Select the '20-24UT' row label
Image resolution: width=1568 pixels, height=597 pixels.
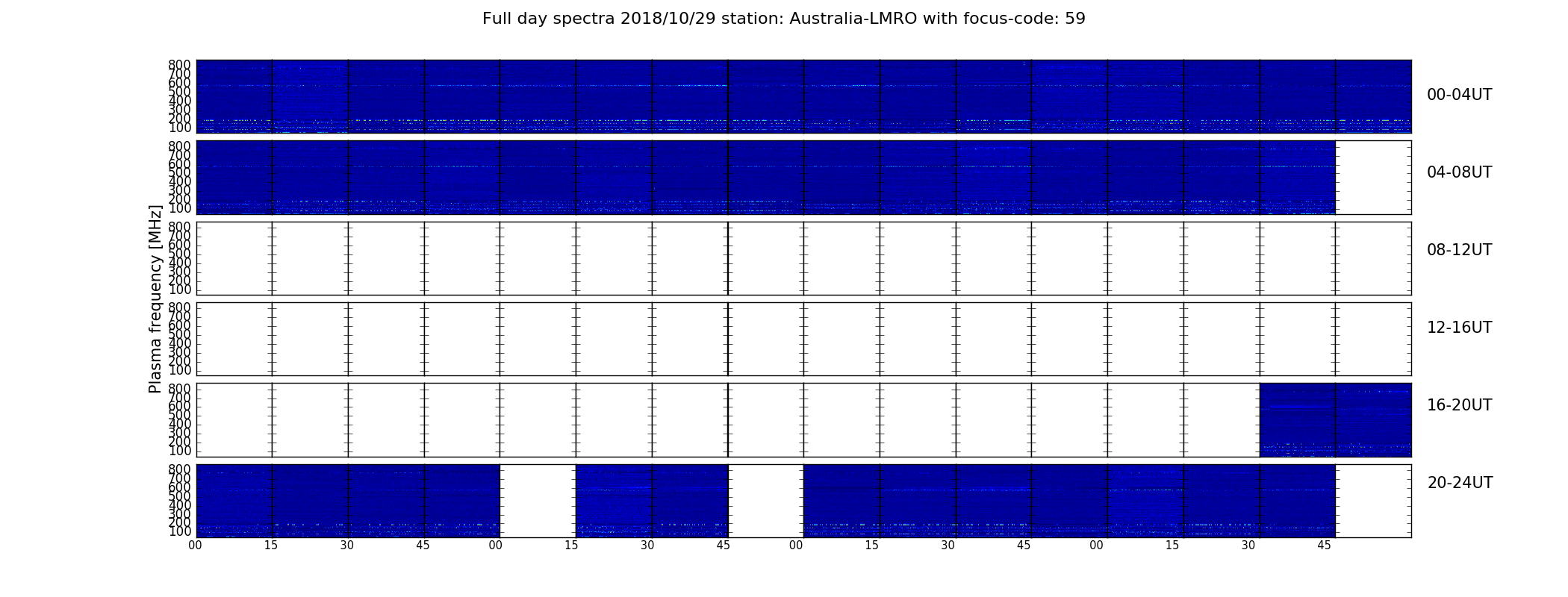(x=1460, y=483)
